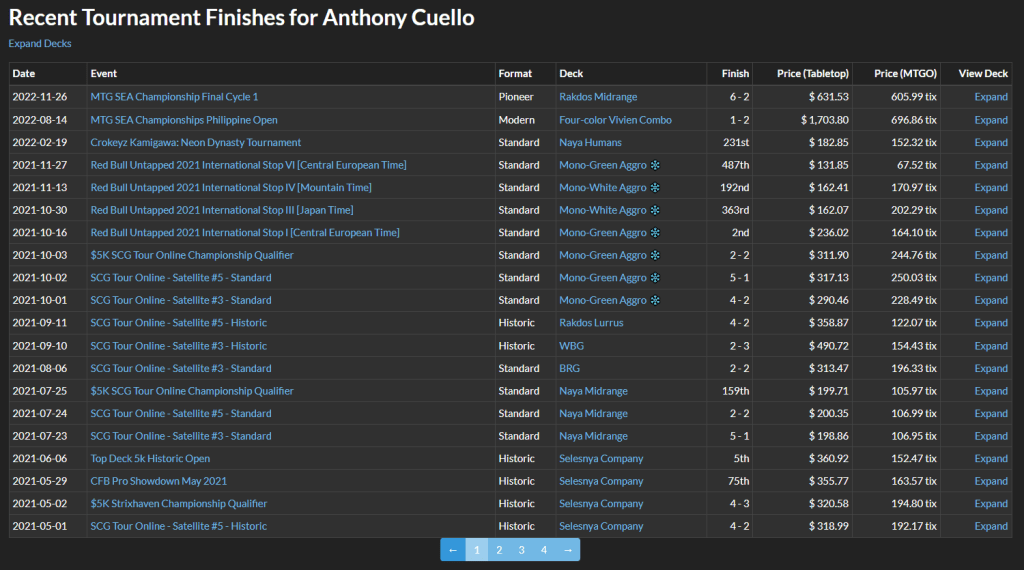Open MTG SEA Championship Final Cycle 1 event

pyautogui.click(x=174, y=97)
